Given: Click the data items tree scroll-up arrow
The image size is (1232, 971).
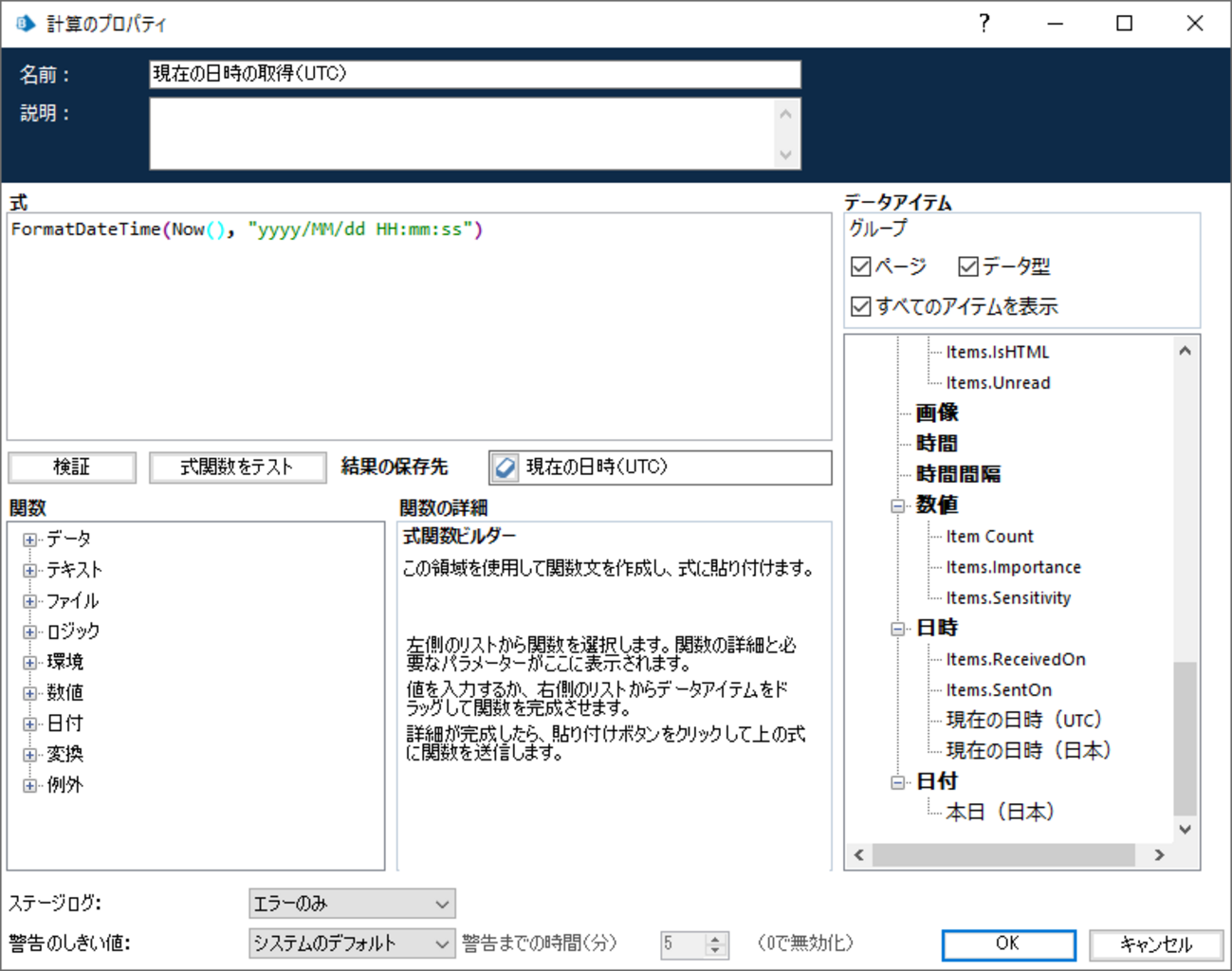Looking at the screenshot, I should click(1185, 351).
